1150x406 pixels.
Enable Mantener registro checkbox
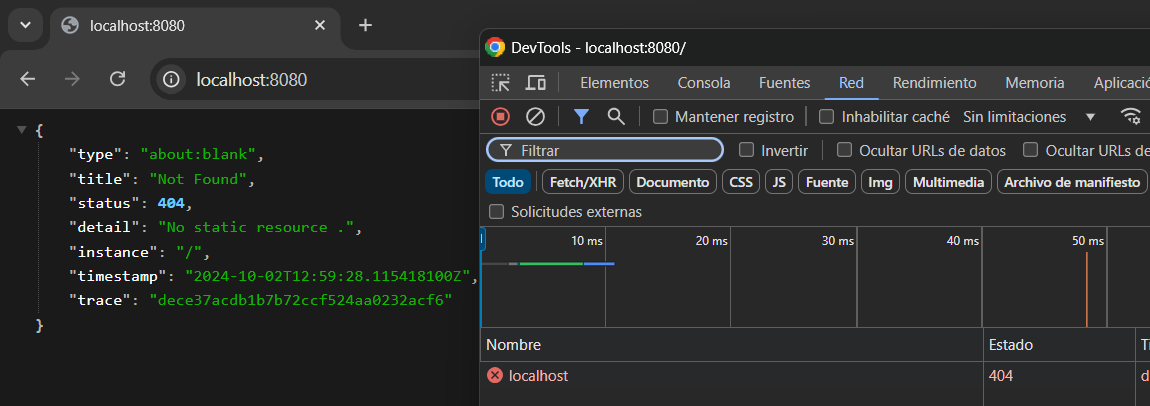[661, 117]
